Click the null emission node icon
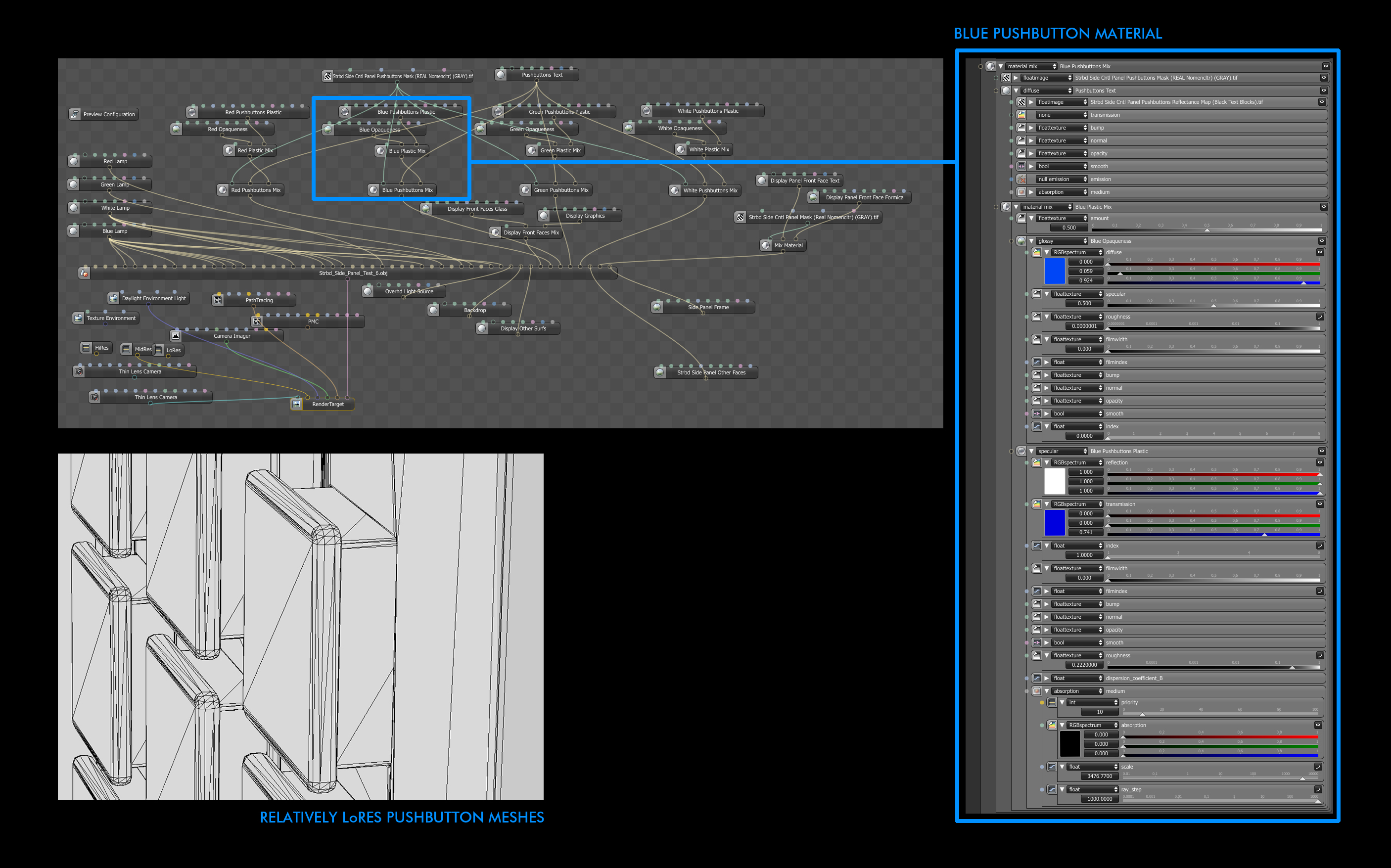The width and height of the screenshot is (1391, 868). pyautogui.click(x=1021, y=179)
